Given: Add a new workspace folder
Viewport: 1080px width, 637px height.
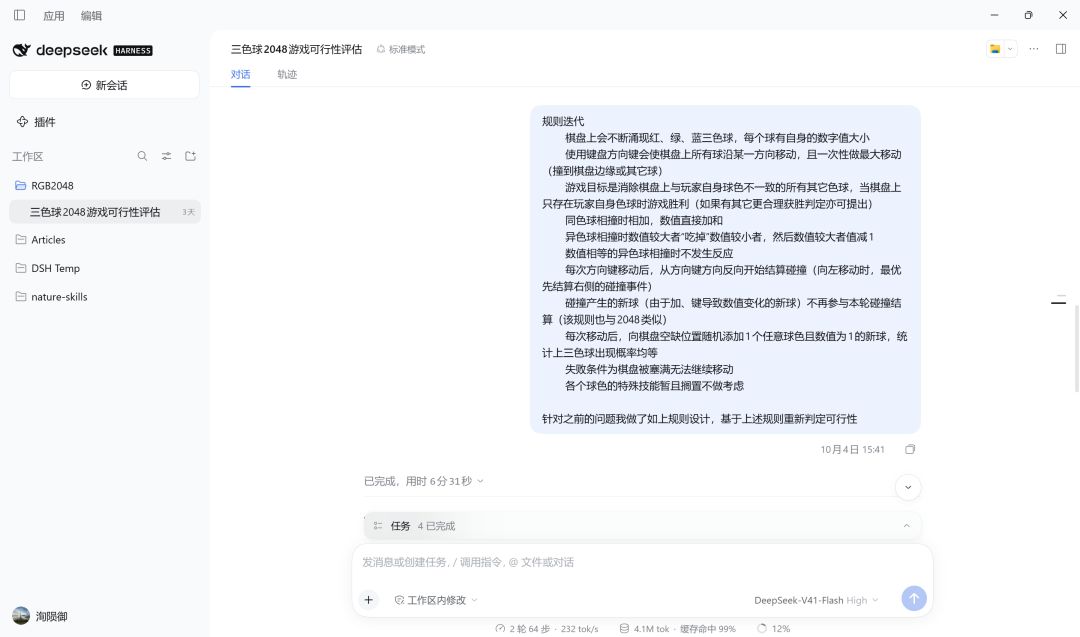Looking at the screenshot, I should (x=190, y=156).
